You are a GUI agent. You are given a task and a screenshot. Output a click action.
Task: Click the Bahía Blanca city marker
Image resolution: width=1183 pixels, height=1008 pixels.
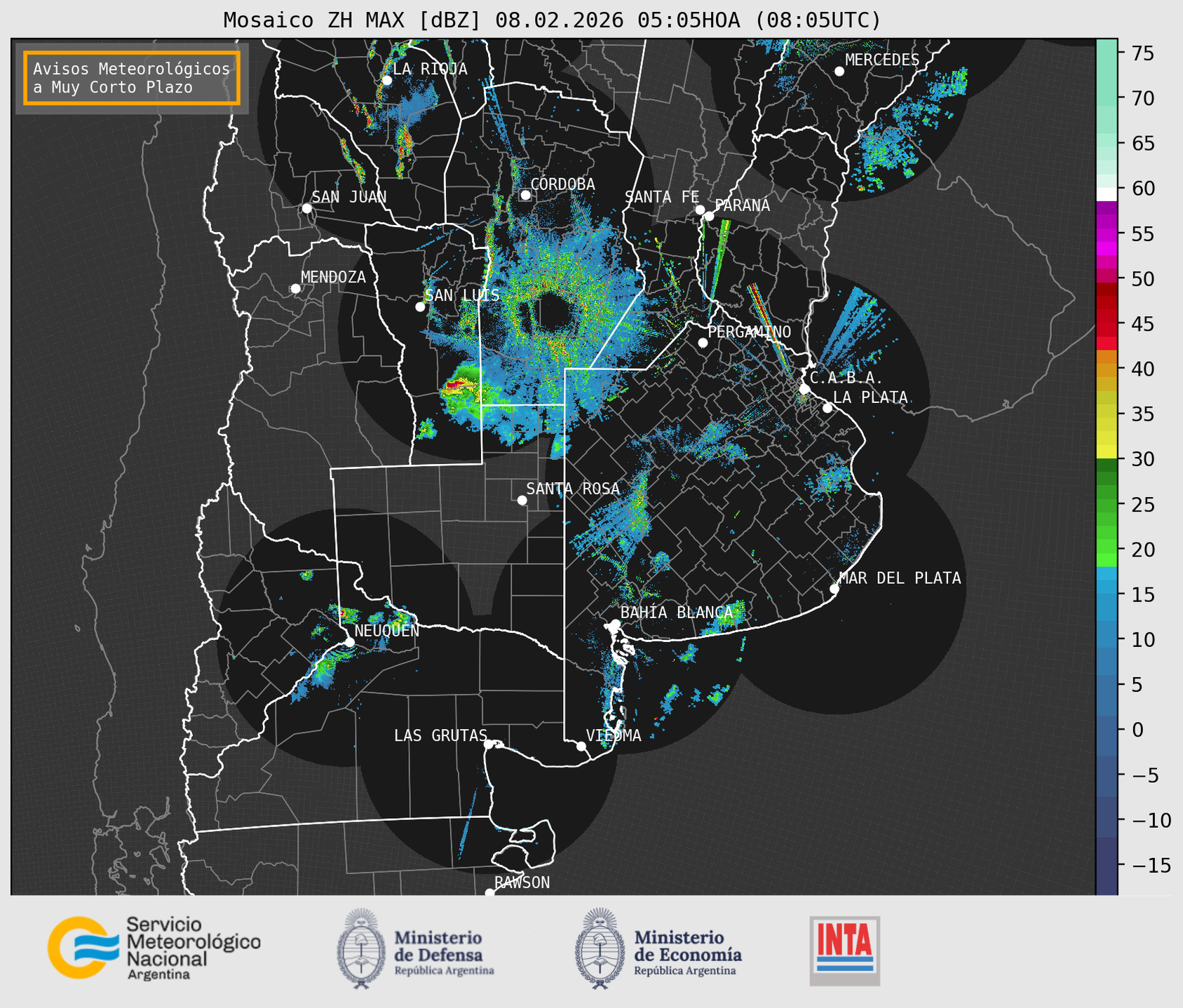point(615,624)
